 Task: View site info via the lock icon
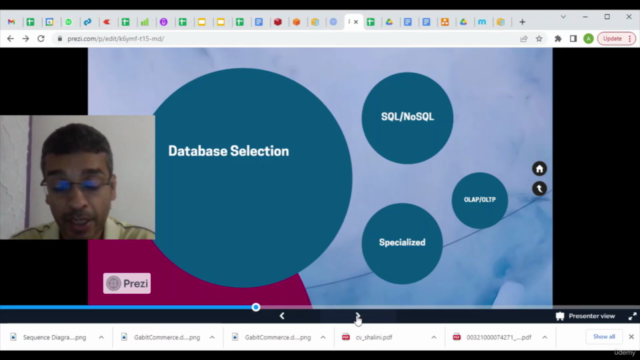(x=60, y=39)
